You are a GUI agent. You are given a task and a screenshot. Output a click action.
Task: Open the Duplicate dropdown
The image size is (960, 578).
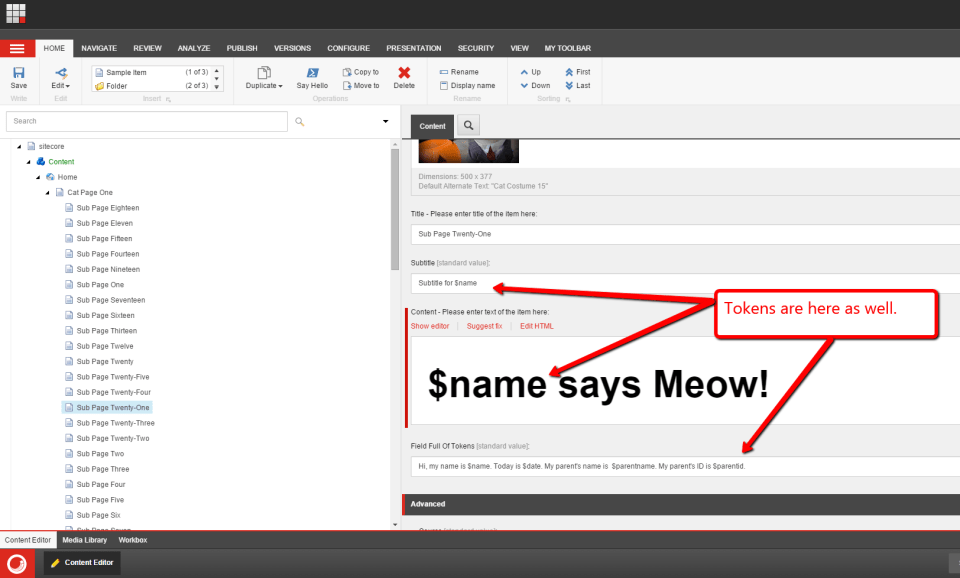[x=264, y=86]
